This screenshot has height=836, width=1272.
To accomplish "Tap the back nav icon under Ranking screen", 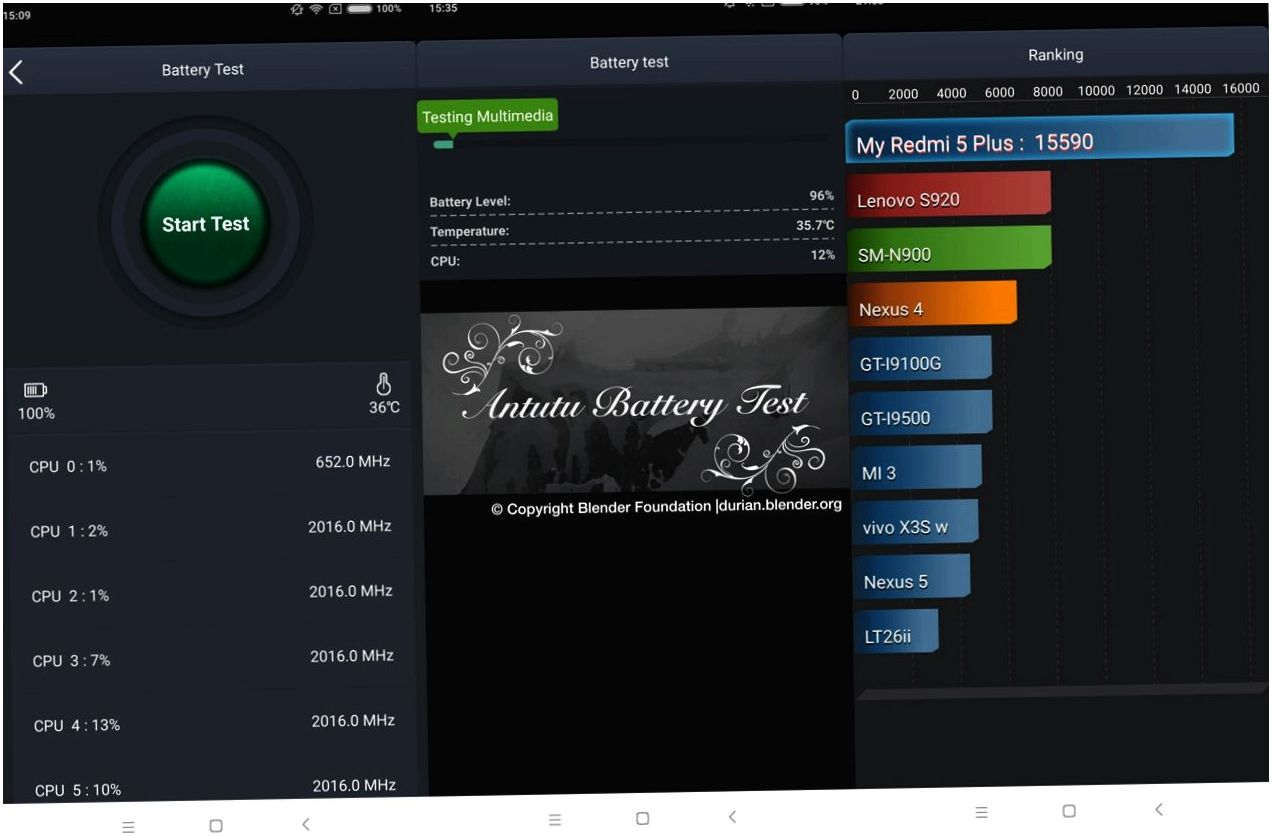I will point(1158,809).
